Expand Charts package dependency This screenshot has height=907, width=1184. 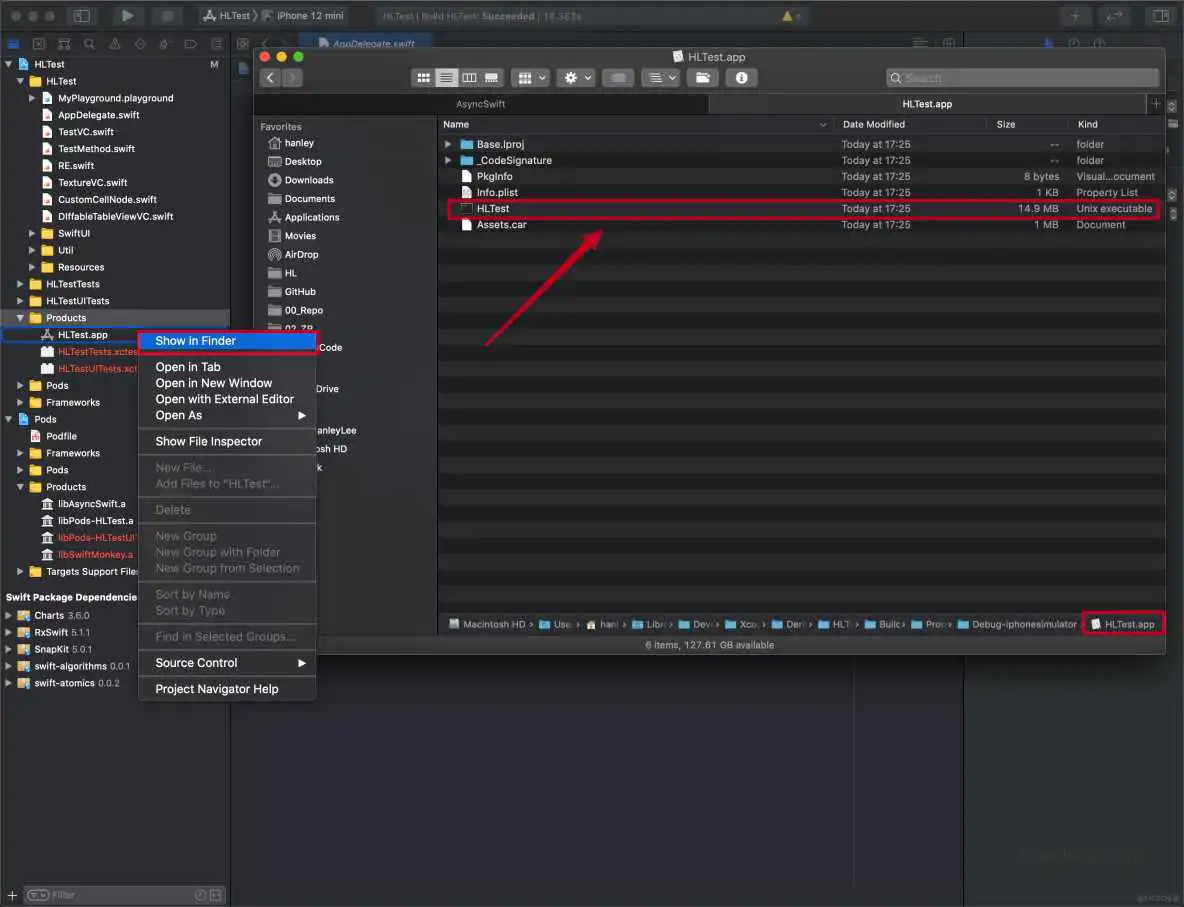tap(8, 615)
